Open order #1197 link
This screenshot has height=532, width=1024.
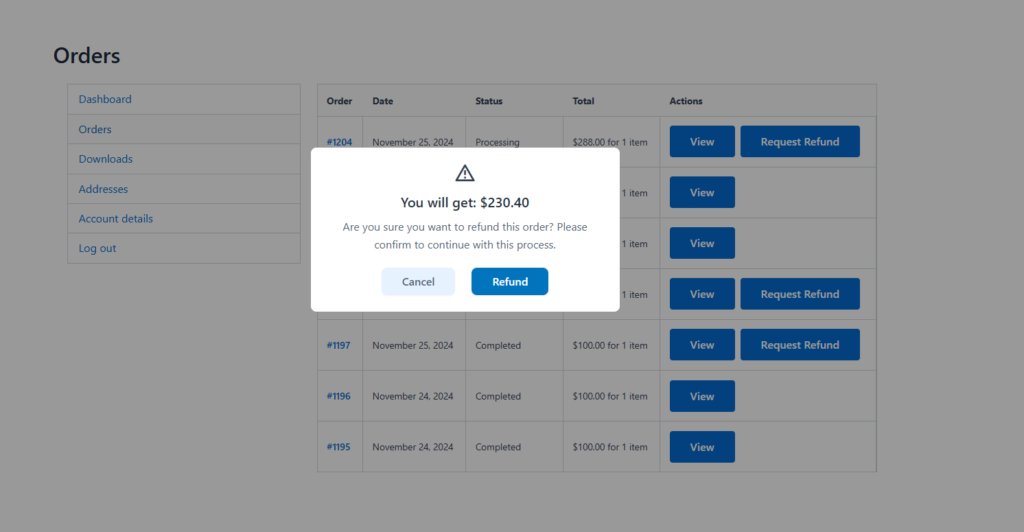(338, 345)
